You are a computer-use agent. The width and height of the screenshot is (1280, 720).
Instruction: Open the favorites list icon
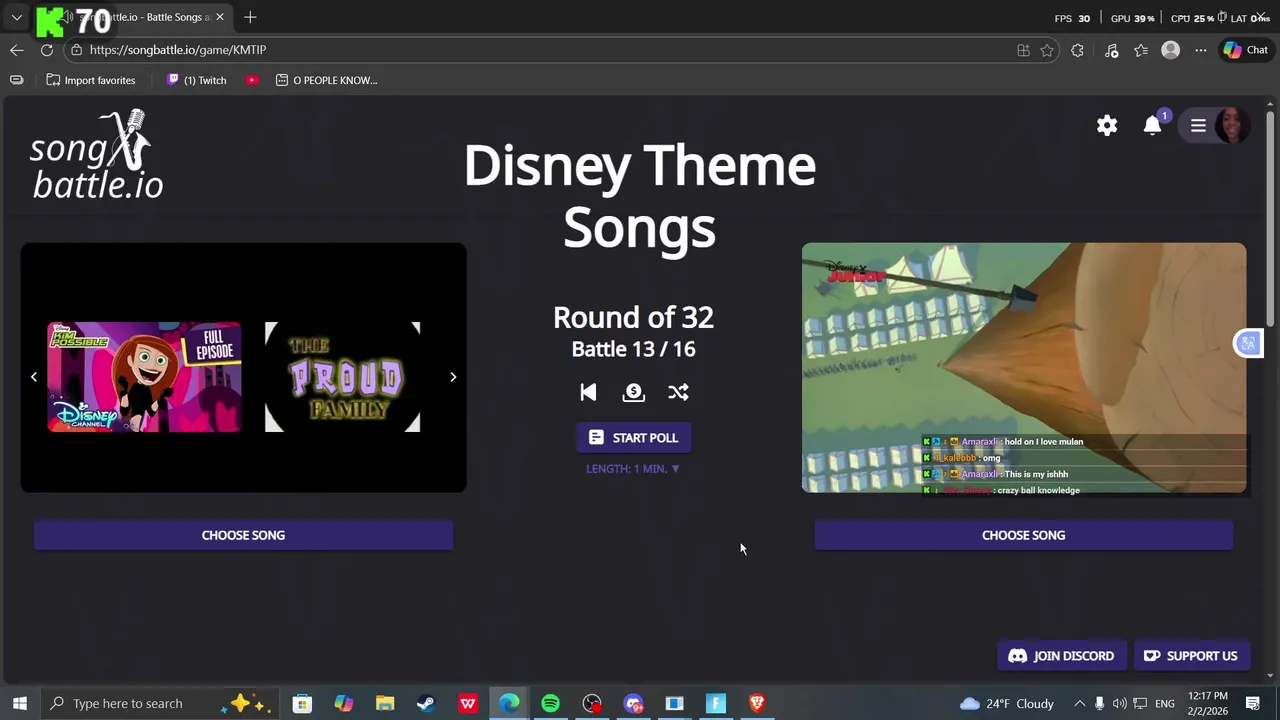click(x=1141, y=50)
